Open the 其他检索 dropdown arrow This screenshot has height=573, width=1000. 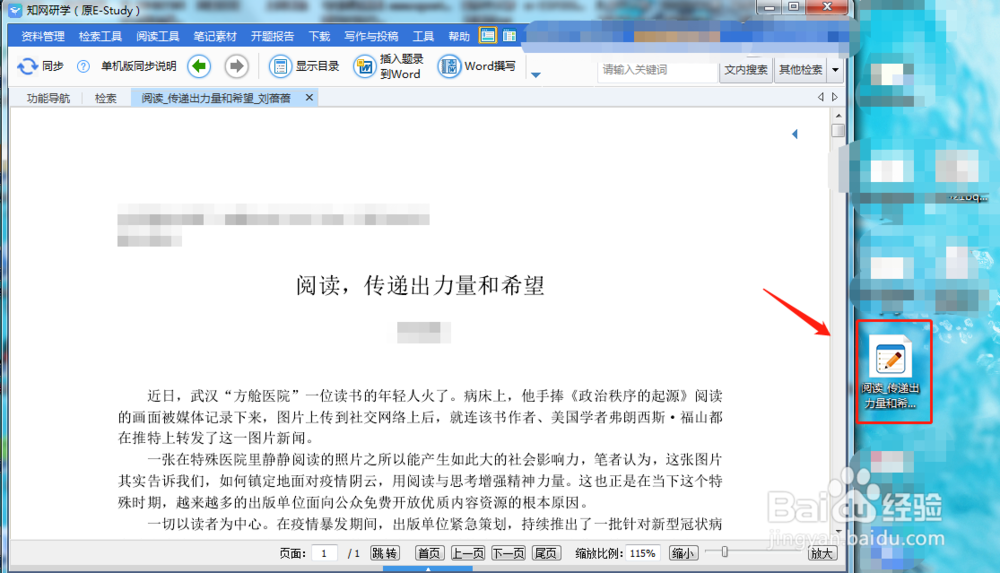point(835,70)
